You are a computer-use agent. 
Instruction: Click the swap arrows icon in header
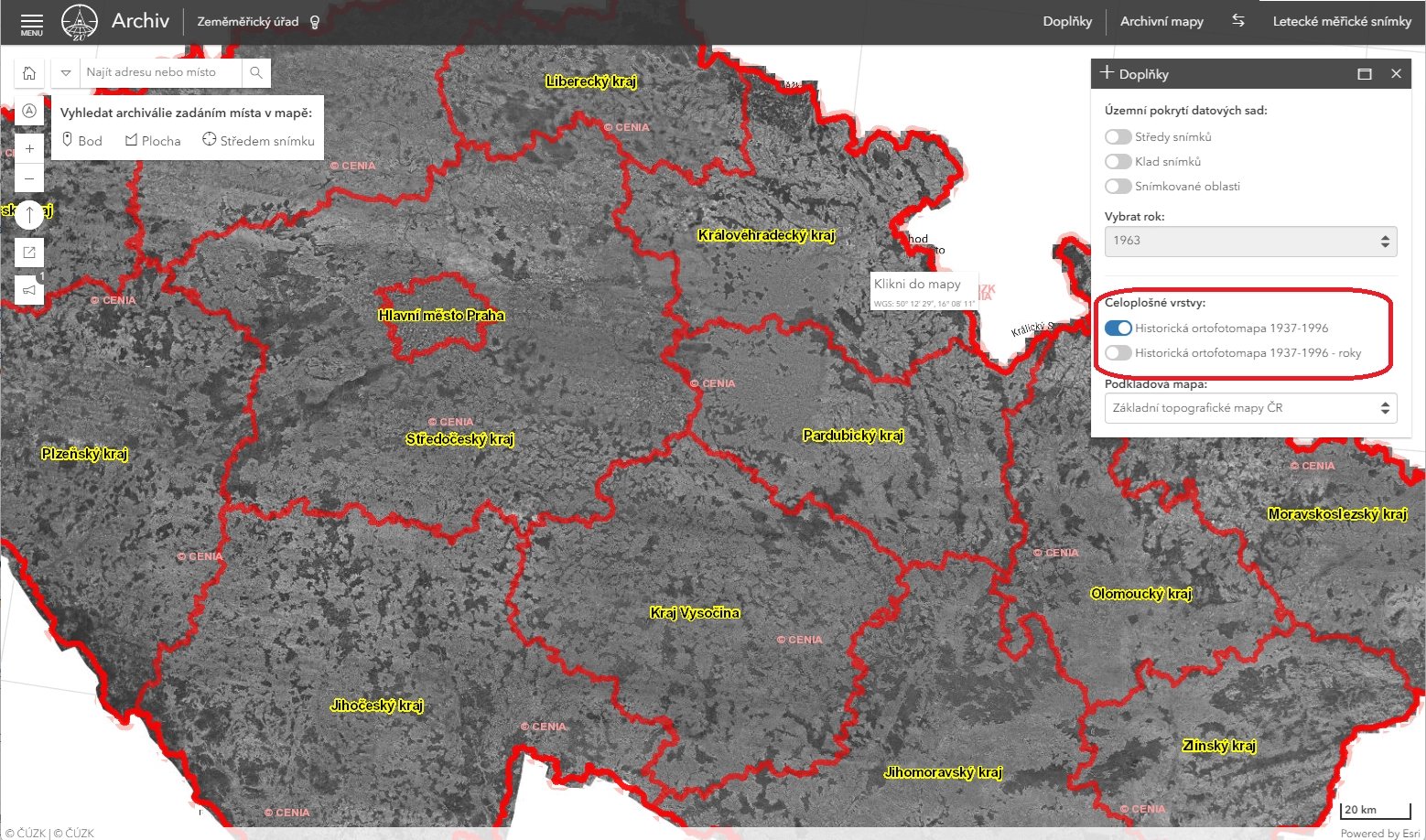[1238, 20]
